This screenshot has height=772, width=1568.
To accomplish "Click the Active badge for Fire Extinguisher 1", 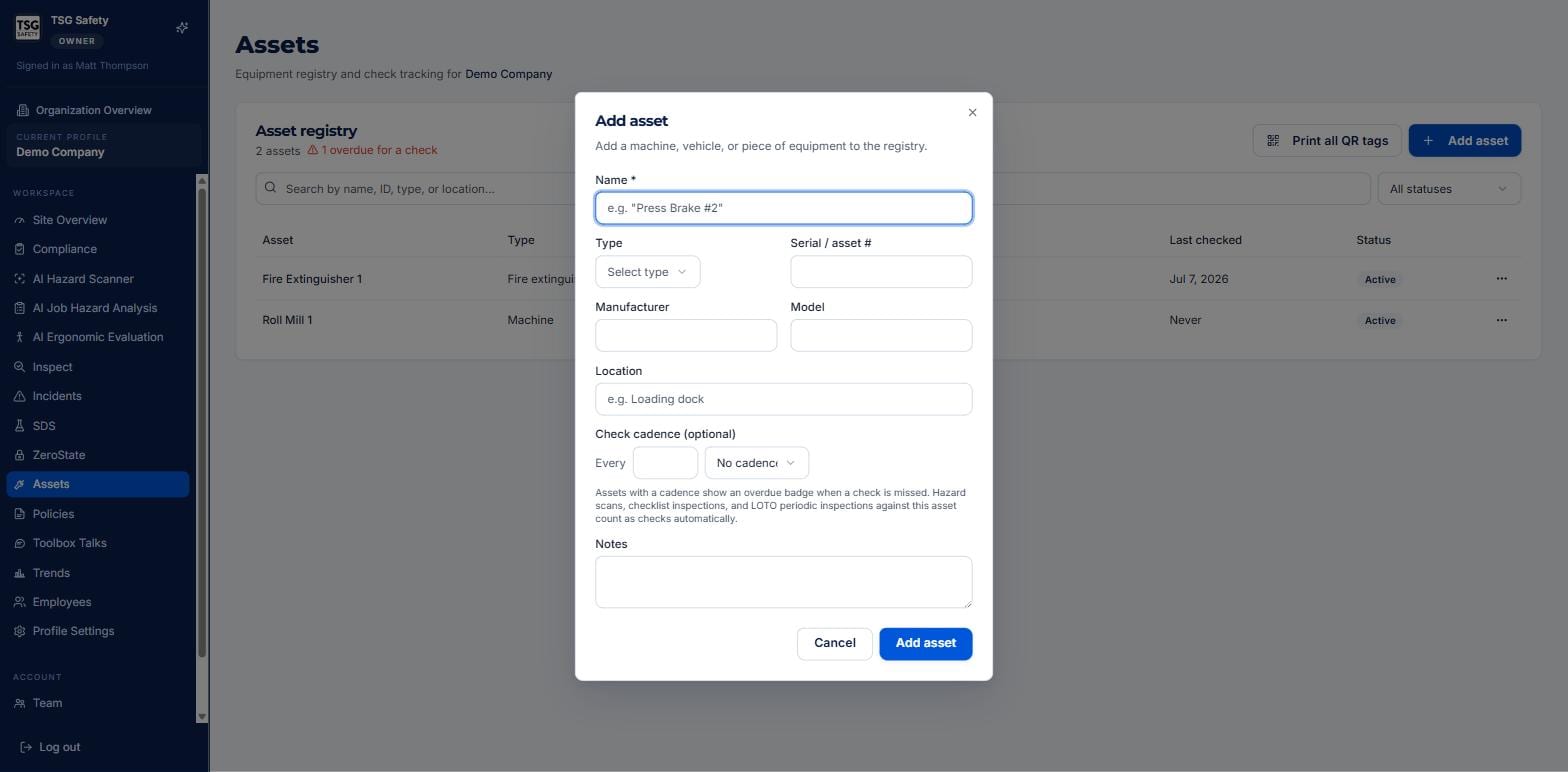I will [1380, 280].
